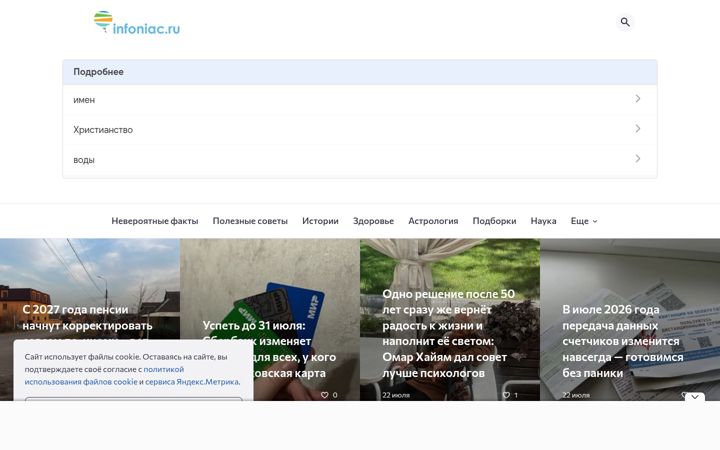
Task: Open the 'Еще' dropdown menu
Action: 584,221
